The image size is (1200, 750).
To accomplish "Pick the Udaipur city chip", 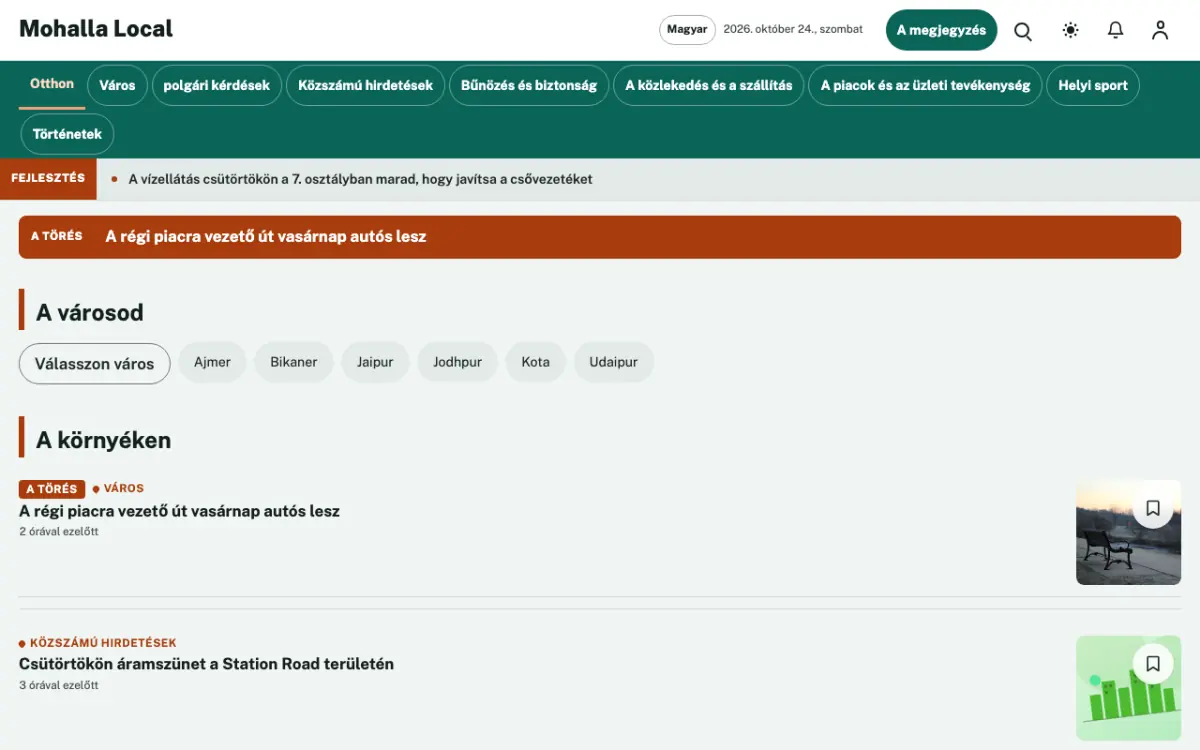I will [614, 362].
